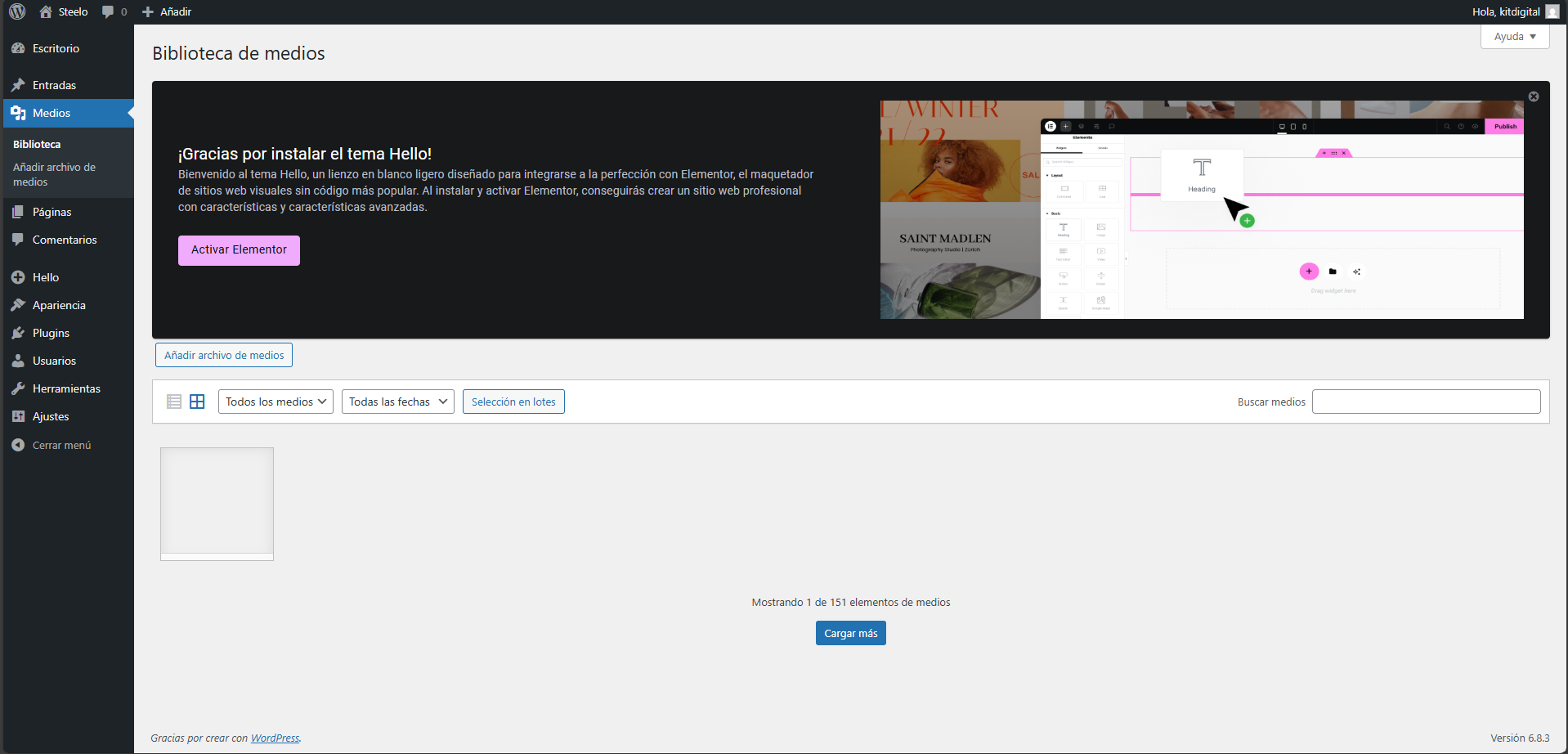Switch to list view icon

tap(174, 402)
